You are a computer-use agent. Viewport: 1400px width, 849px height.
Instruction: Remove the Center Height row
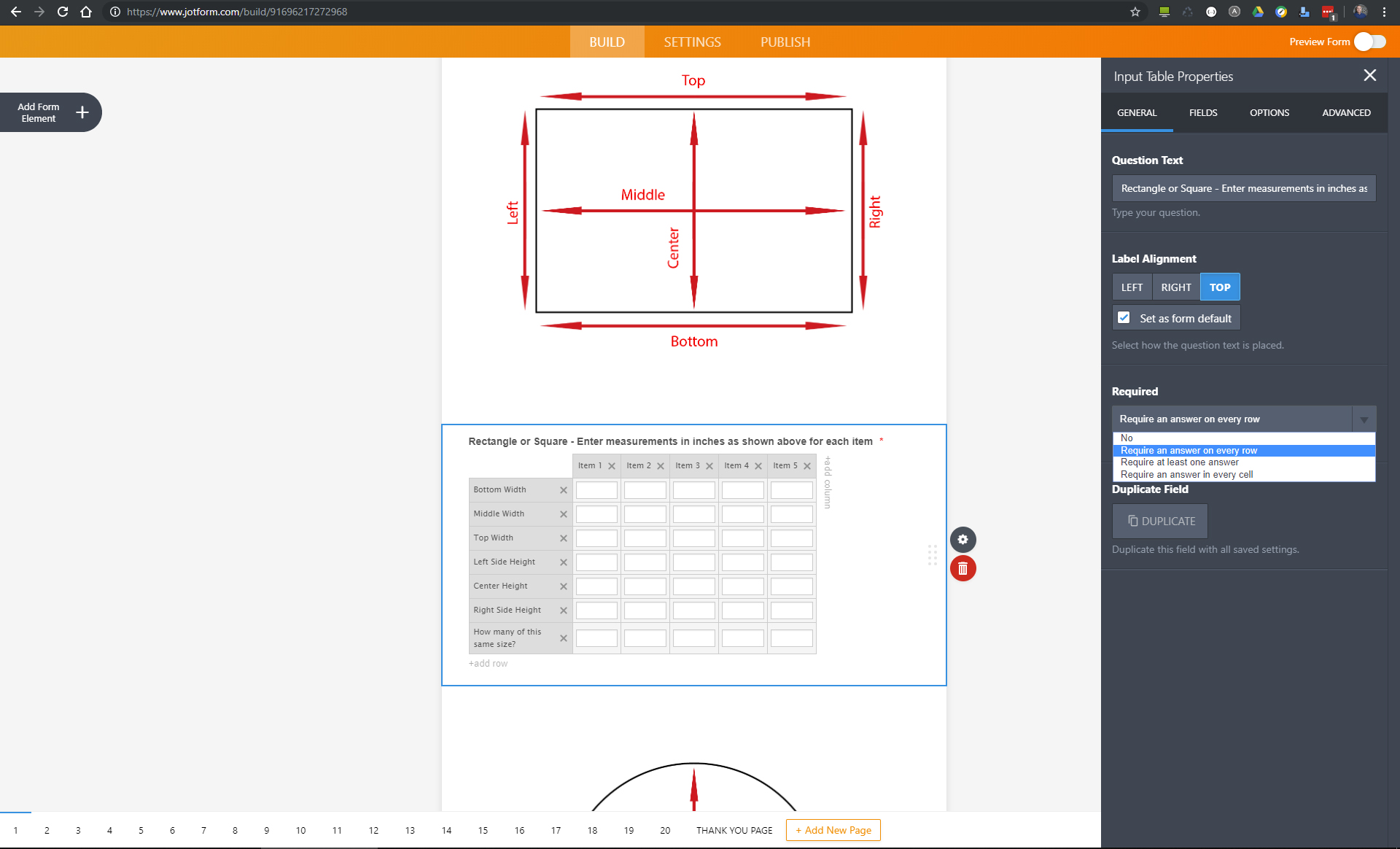click(x=563, y=586)
